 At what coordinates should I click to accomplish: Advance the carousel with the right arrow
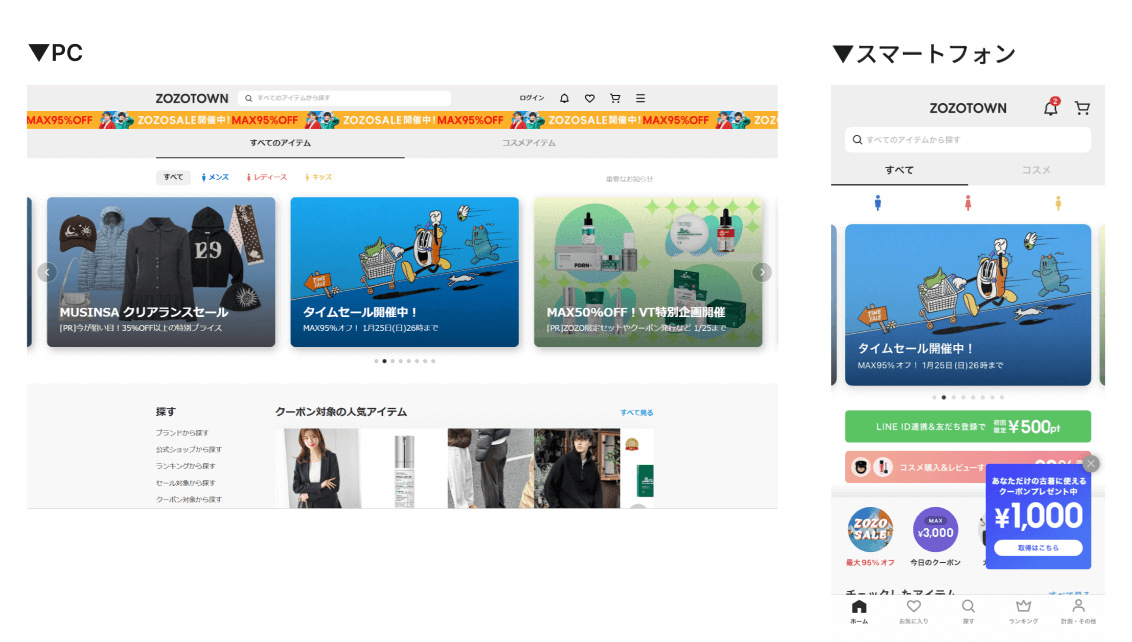(761, 272)
